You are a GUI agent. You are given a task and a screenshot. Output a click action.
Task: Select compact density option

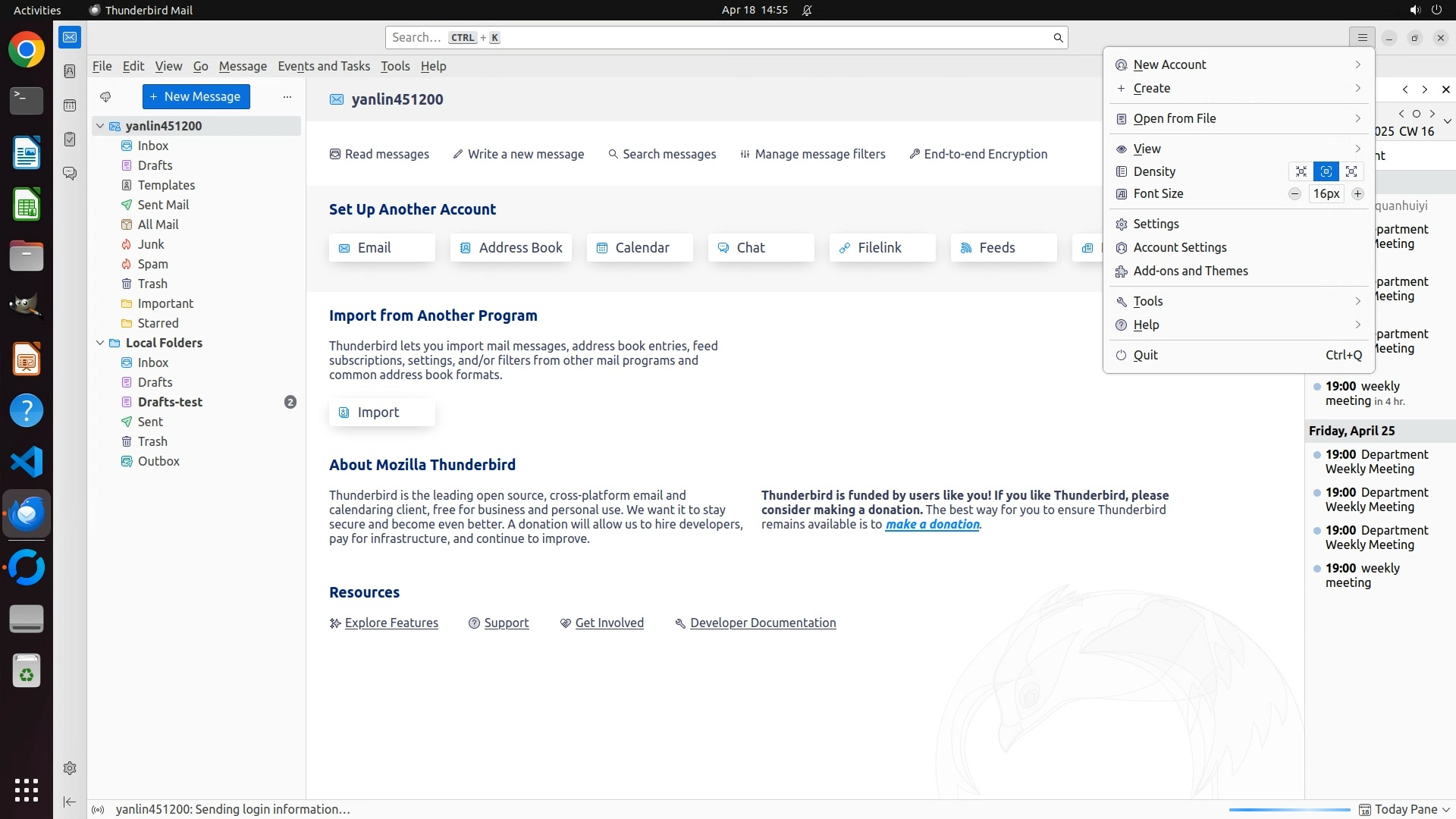click(1301, 171)
